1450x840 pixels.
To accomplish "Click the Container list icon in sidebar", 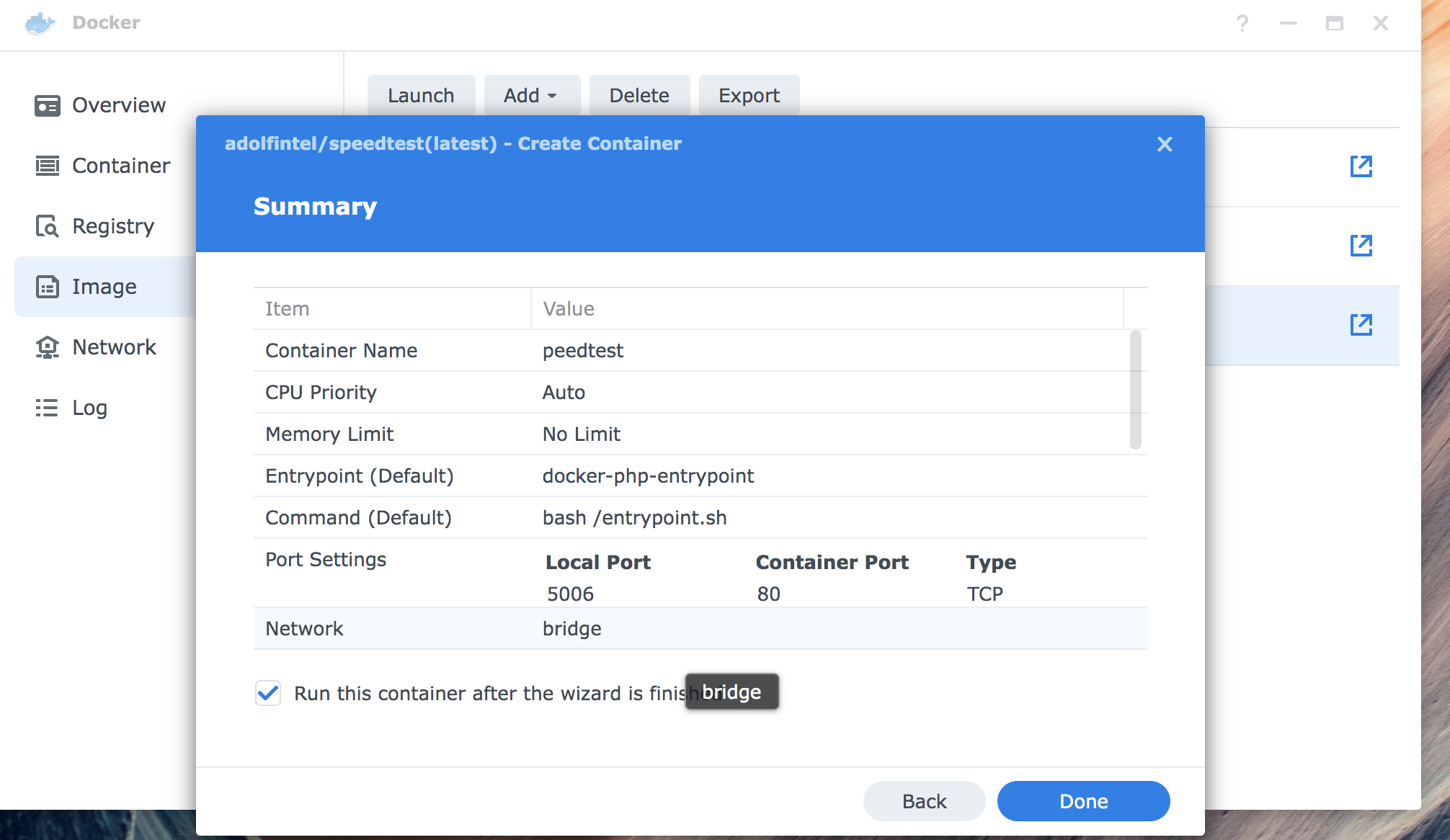I will coord(48,166).
